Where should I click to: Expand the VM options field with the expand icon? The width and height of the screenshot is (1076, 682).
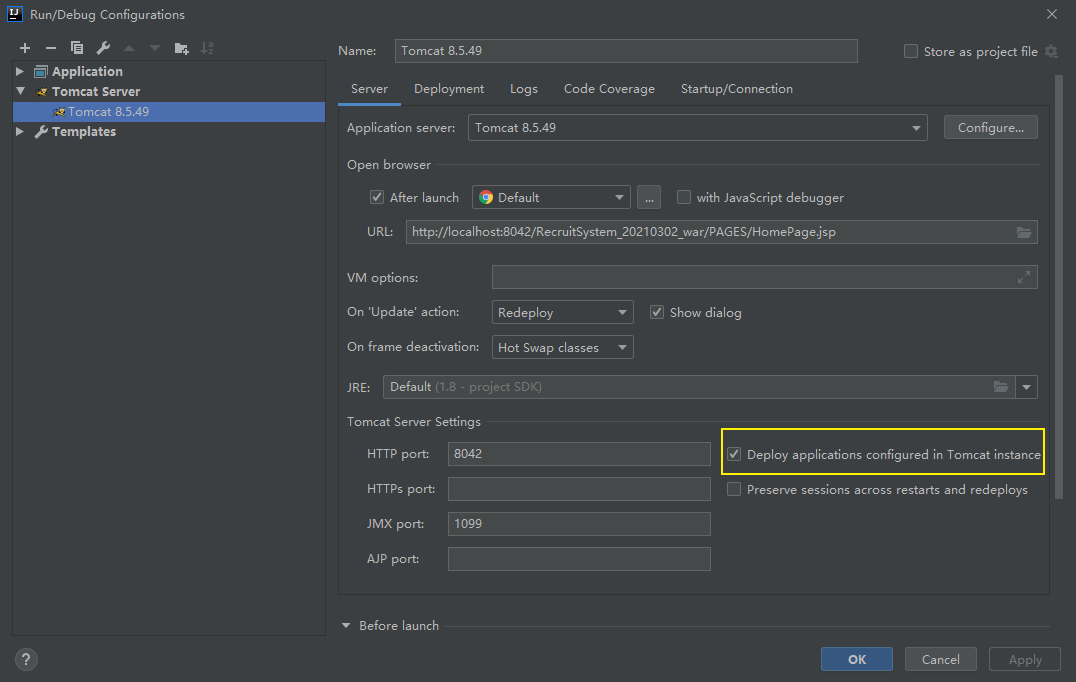(1024, 277)
